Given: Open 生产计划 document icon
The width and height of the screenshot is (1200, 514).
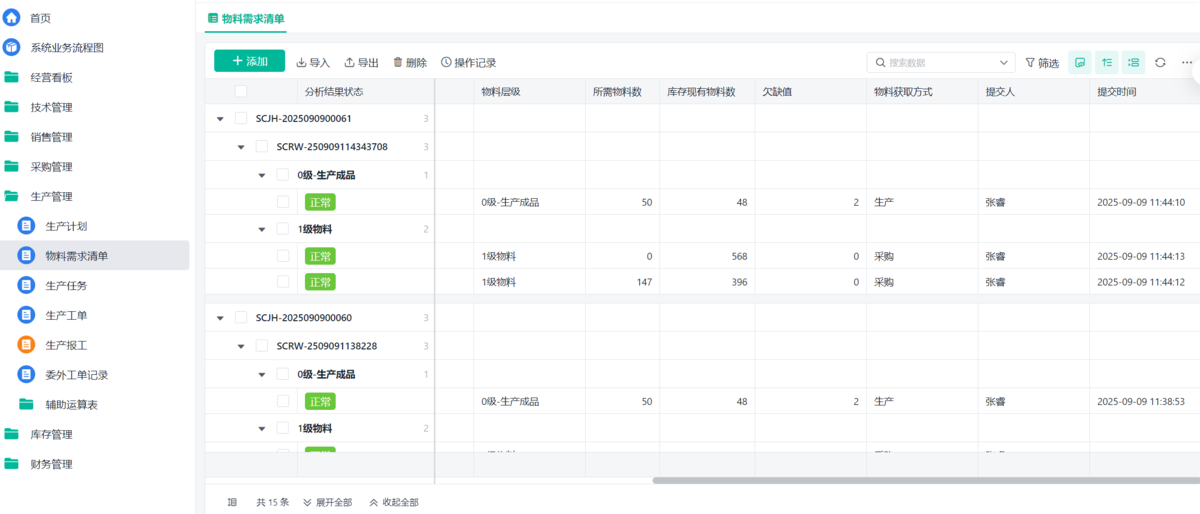Looking at the screenshot, I should pyautogui.click(x=27, y=226).
